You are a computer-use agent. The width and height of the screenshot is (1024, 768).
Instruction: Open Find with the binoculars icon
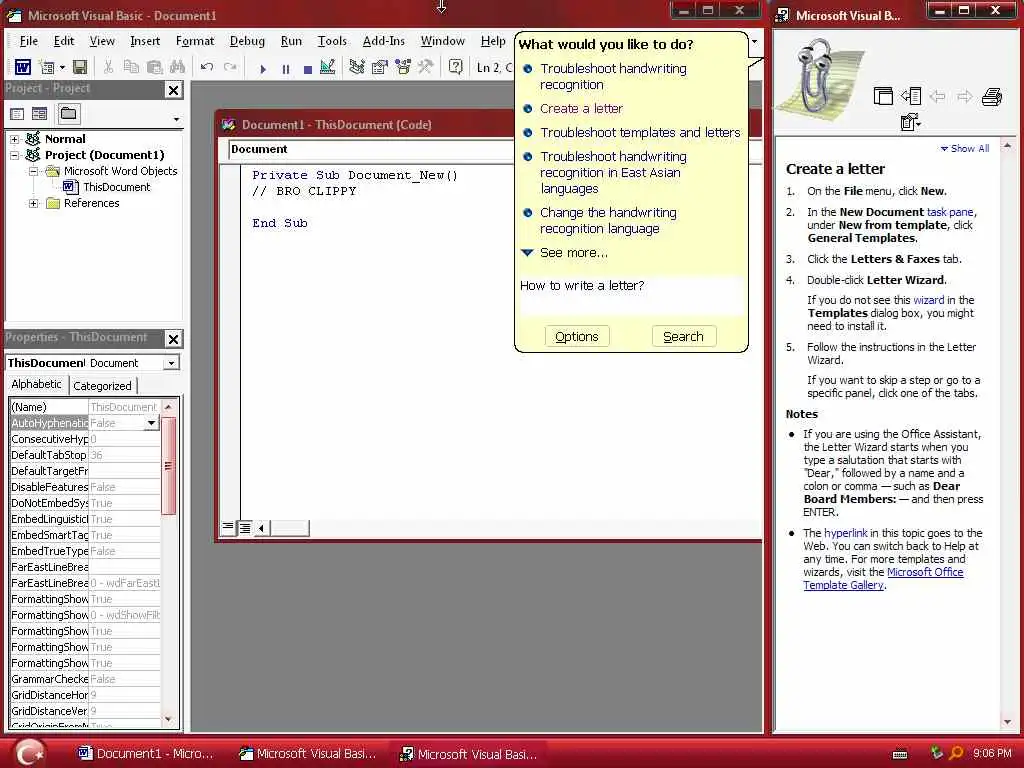177,67
